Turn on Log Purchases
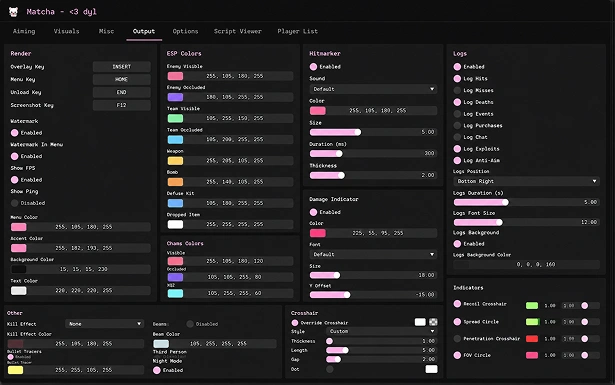The image size is (615, 385). [457, 125]
